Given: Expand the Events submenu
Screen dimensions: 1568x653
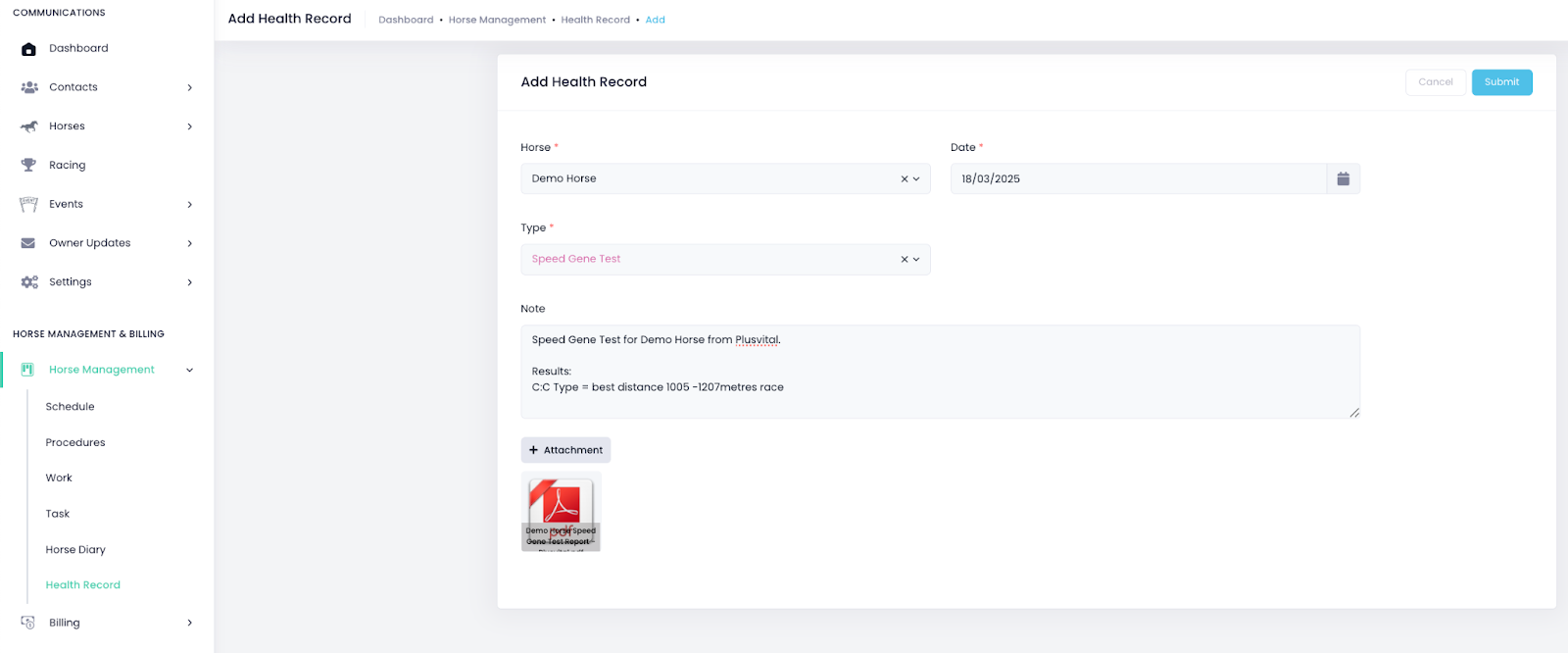Looking at the screenshot, I should point(189,204).
